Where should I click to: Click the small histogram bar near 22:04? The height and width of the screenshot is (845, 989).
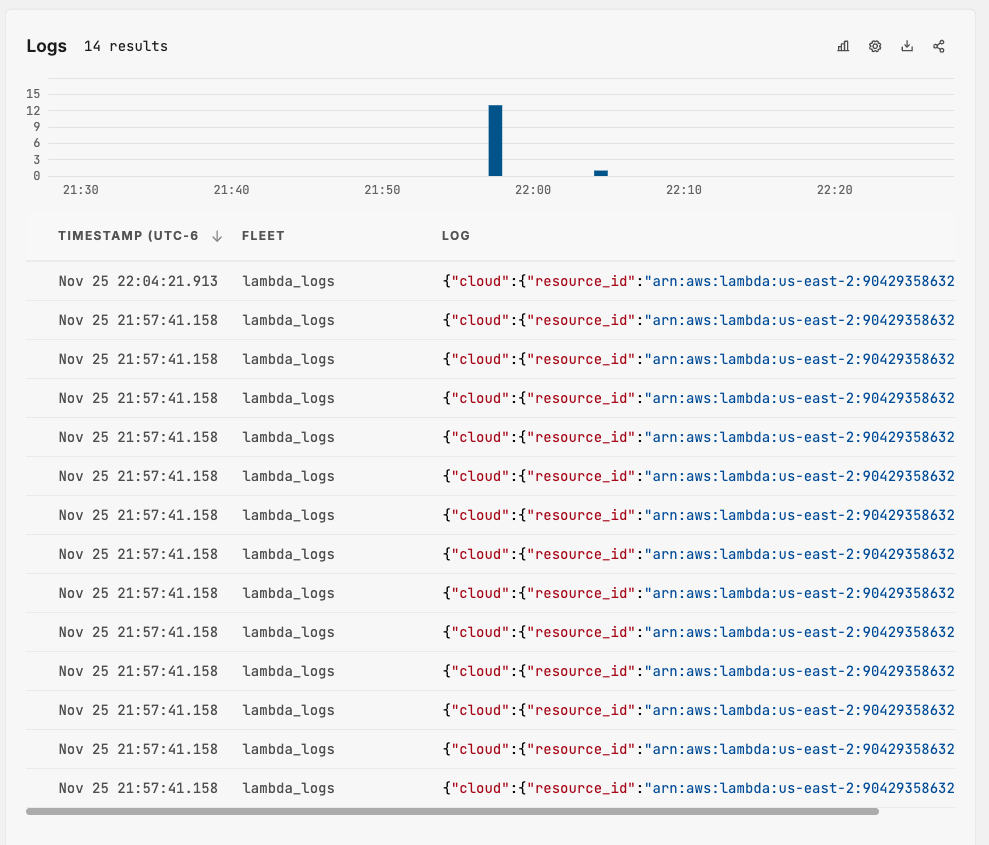point(601,173)
